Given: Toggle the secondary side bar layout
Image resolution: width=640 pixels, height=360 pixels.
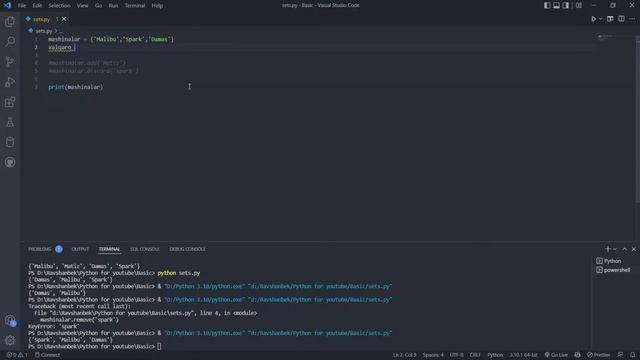Looking at the screenshot, I should pos(566,5).
